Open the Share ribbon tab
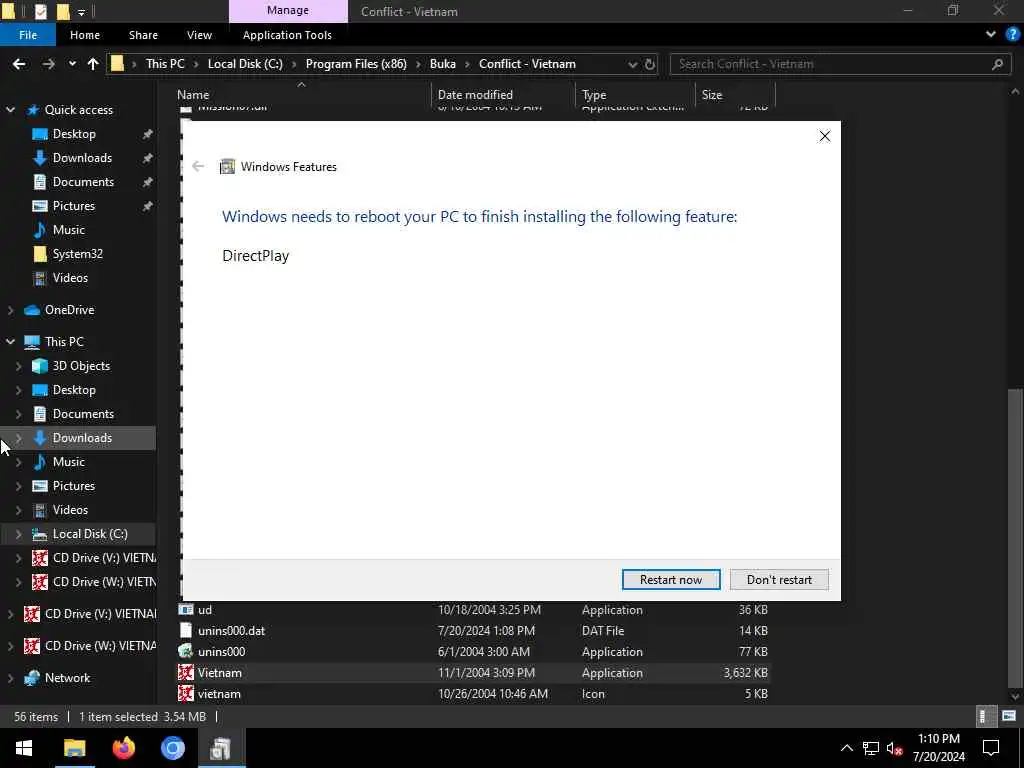The height and width of the screenshot is (768, 1024). 143,35
